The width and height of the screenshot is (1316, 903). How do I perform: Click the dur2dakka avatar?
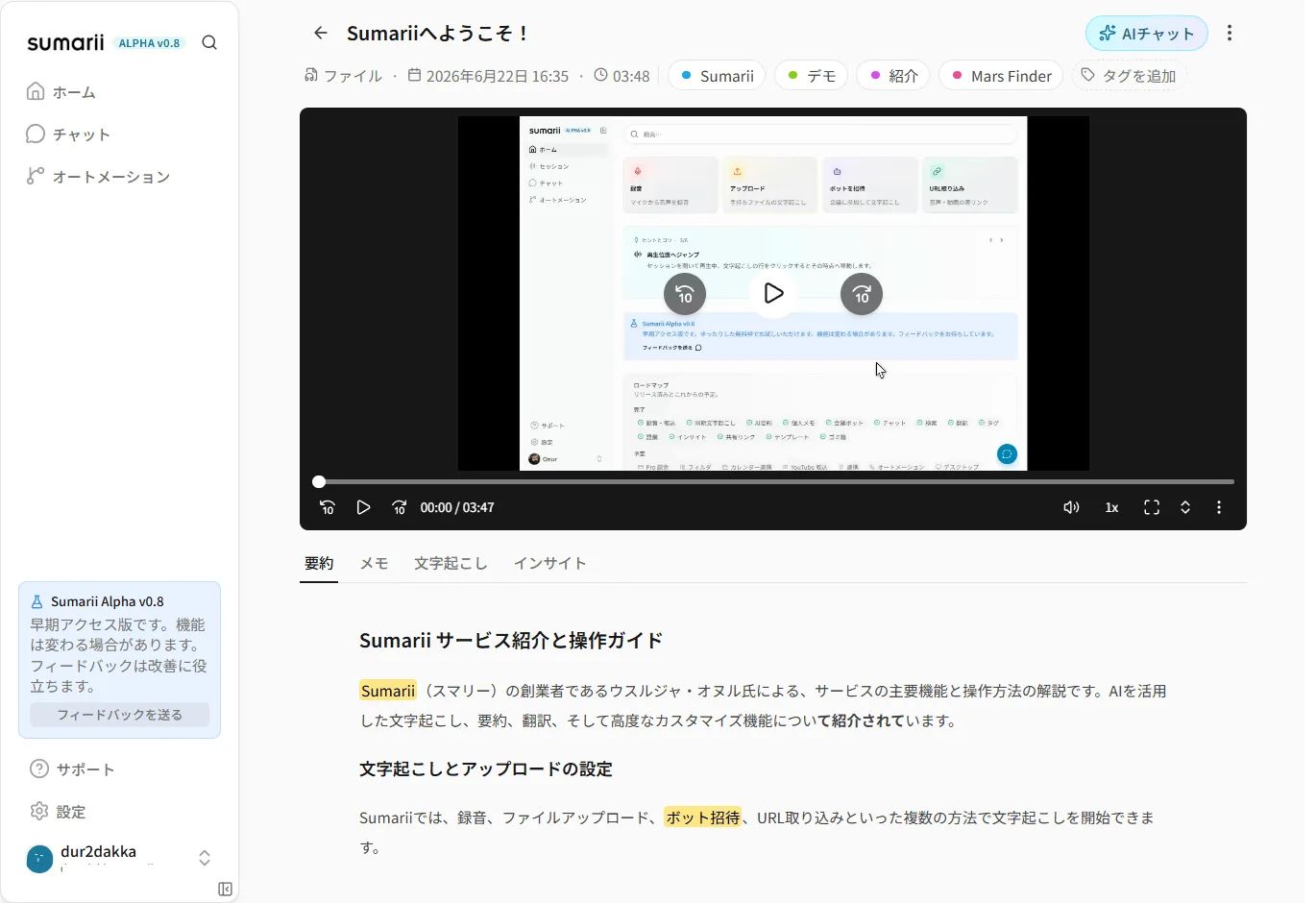[39, 859]
